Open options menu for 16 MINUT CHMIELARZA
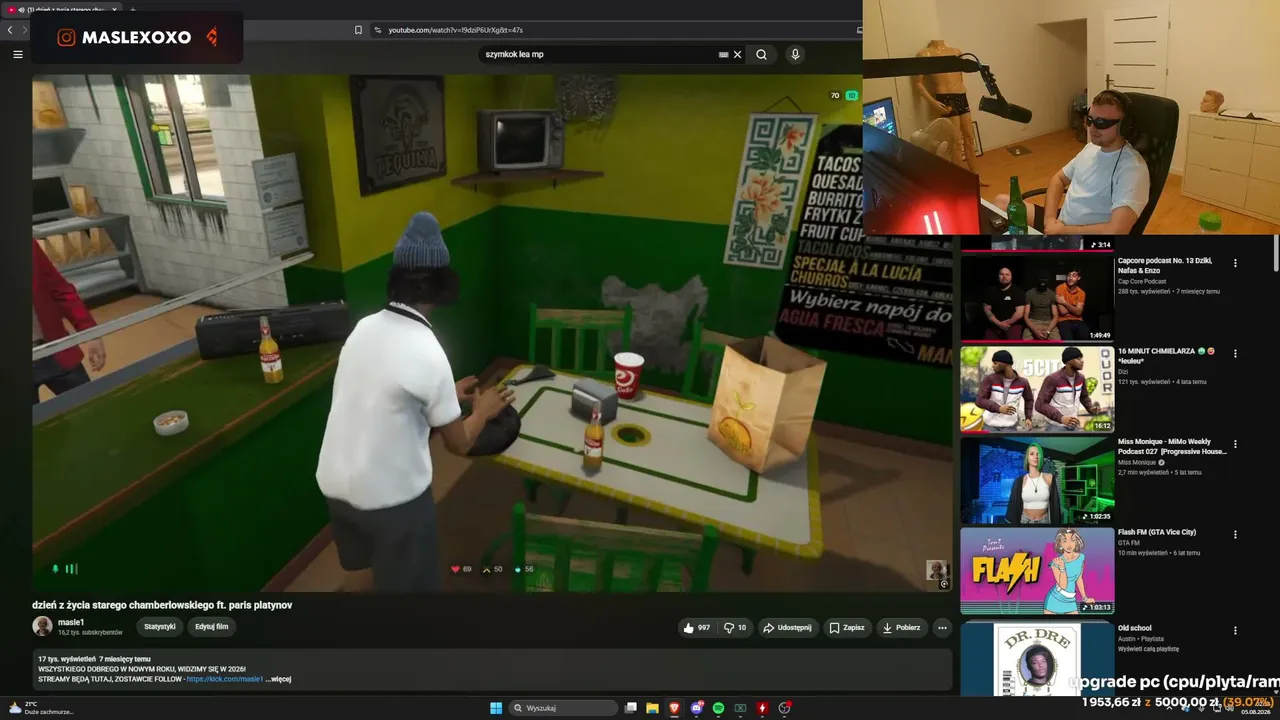The height and width of the screenshot is (720, 1280). tap(1235, 353)
